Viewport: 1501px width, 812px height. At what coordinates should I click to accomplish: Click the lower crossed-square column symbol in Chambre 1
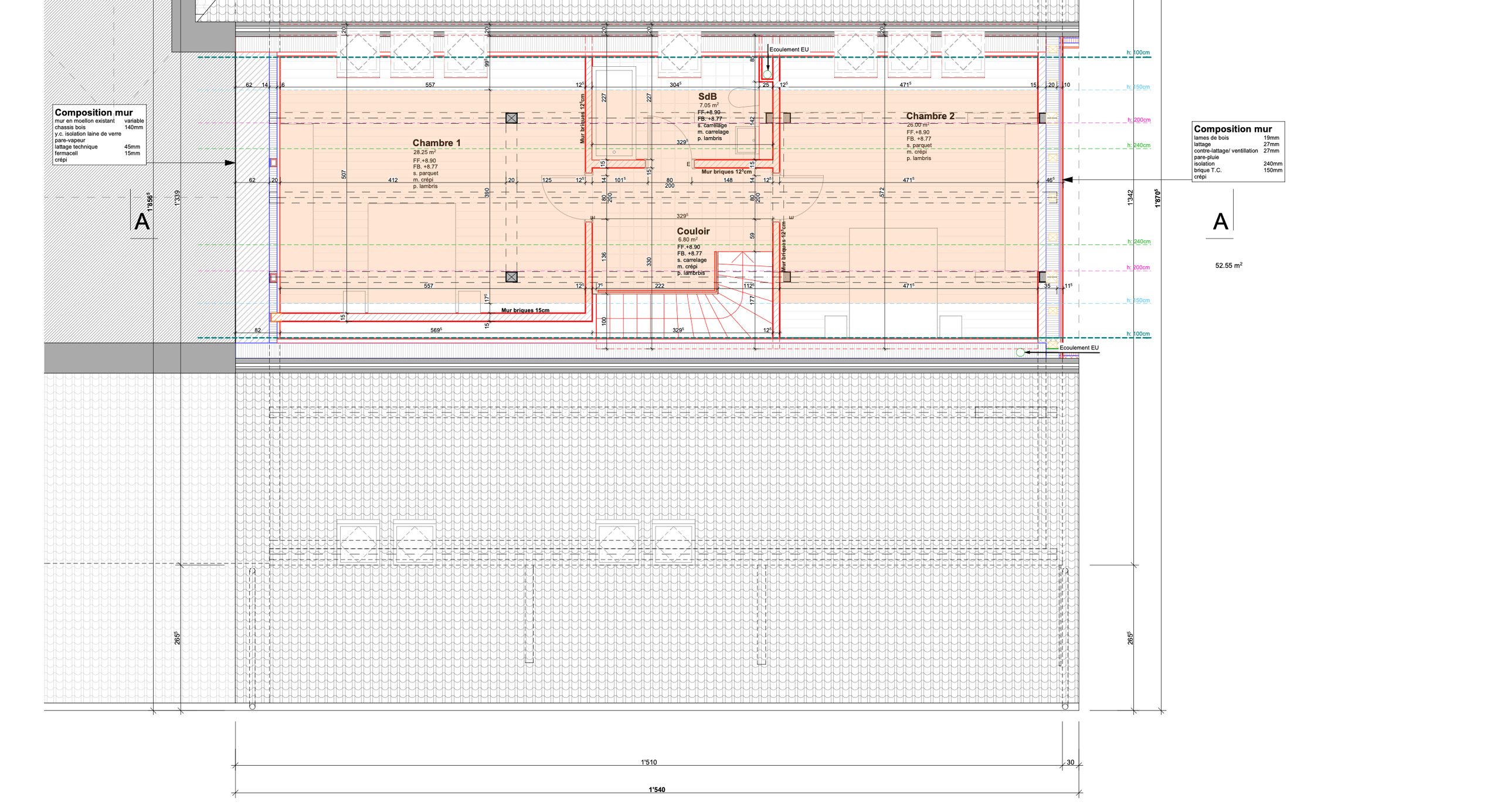tap(511, 277)
